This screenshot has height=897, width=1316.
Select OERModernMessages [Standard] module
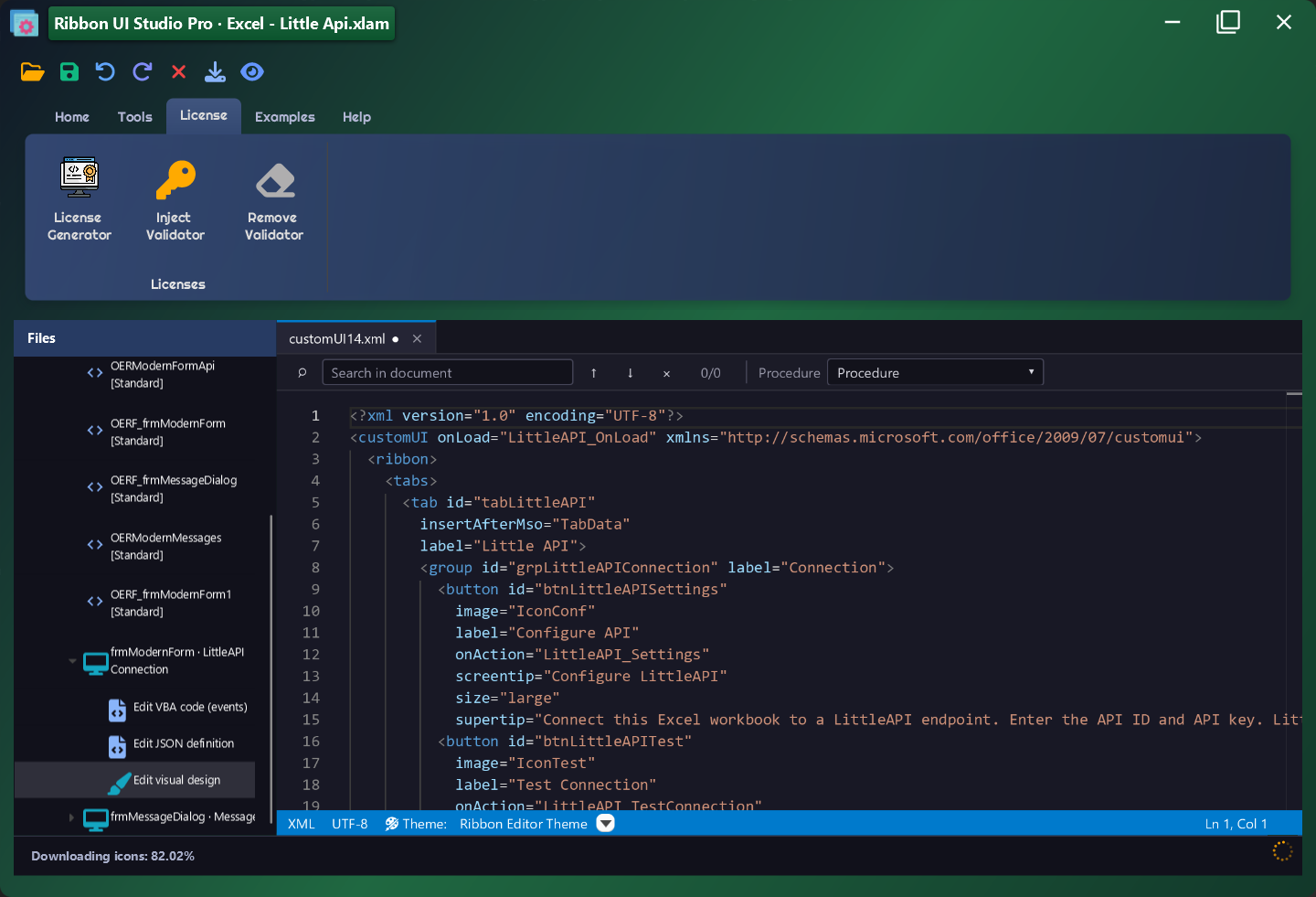pos(166,547)
